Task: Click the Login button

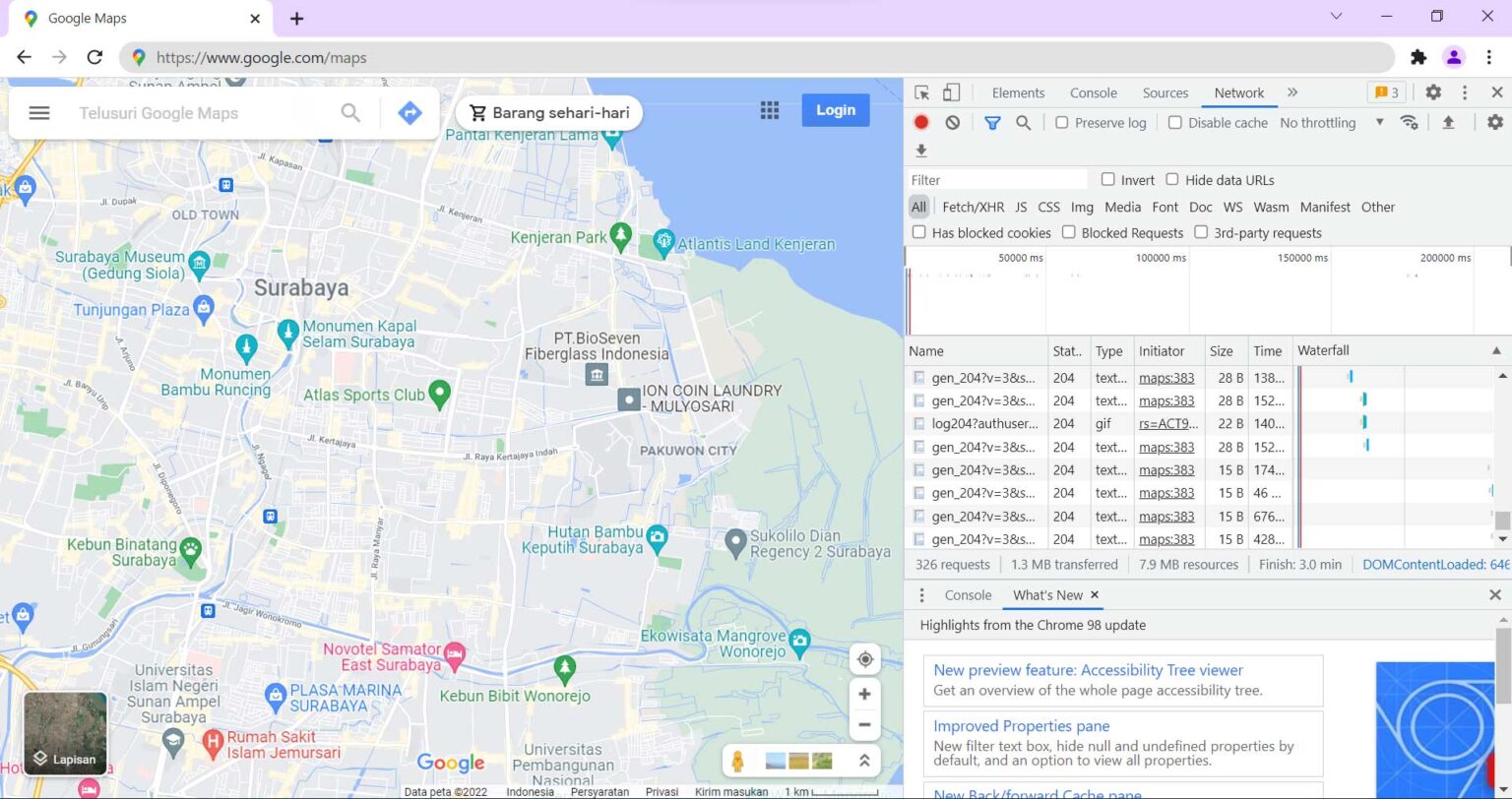Action: tap(835, 109)
